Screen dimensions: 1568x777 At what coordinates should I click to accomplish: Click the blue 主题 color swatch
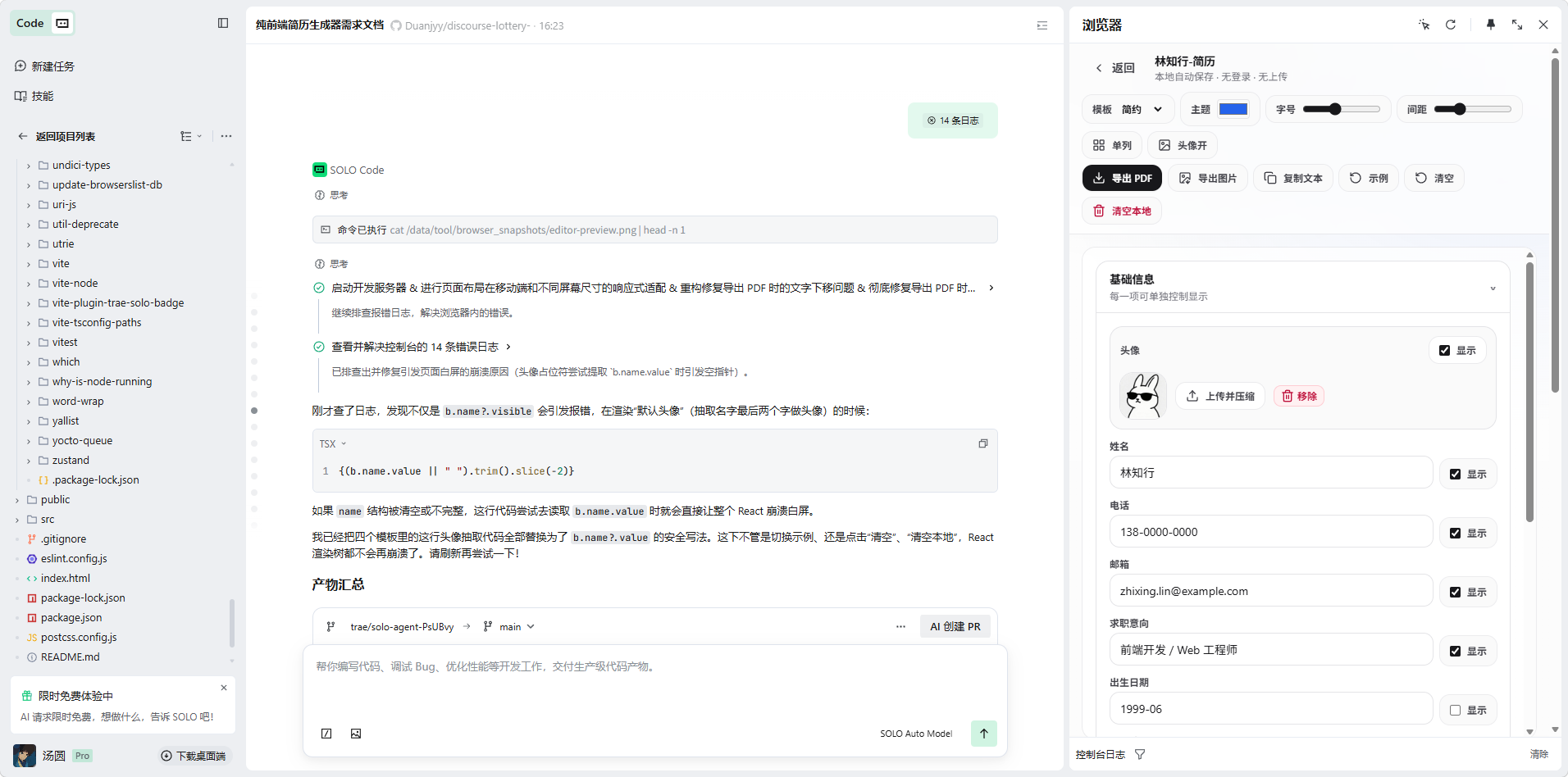click(x=1233, y=110)
